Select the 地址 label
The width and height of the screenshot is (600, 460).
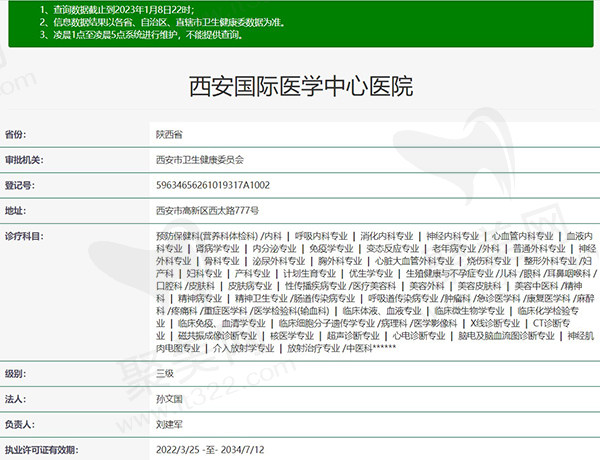15,210
